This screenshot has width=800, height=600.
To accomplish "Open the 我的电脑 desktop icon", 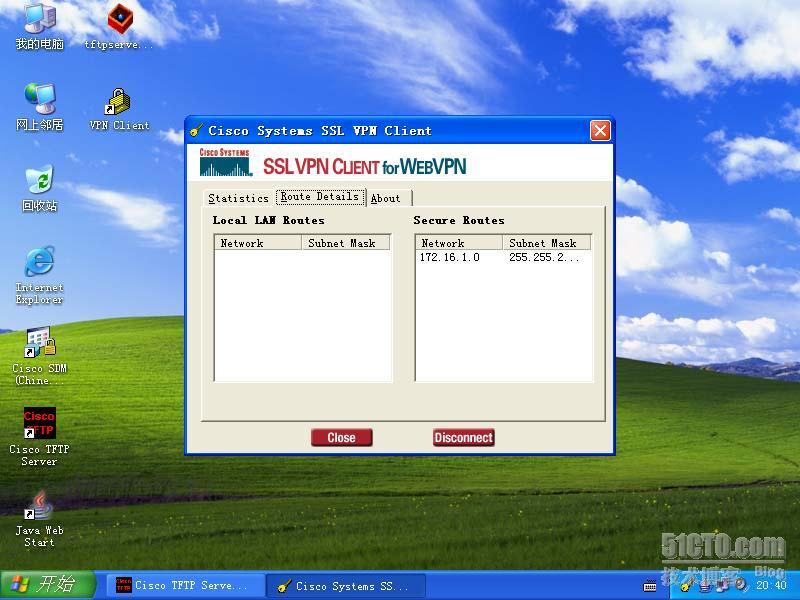I will (x=40, y=26).
